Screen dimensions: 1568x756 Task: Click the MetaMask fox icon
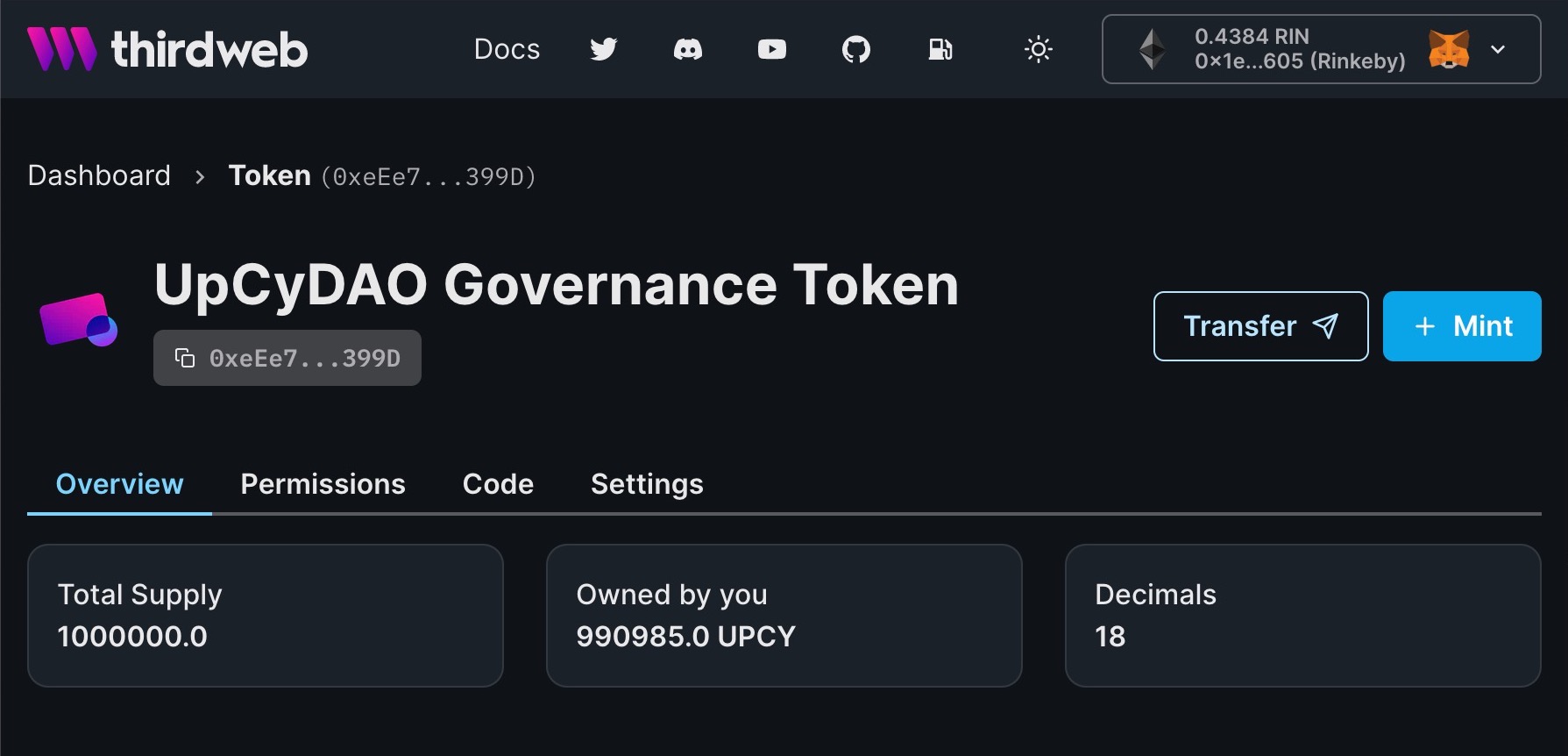[1448, 49]
